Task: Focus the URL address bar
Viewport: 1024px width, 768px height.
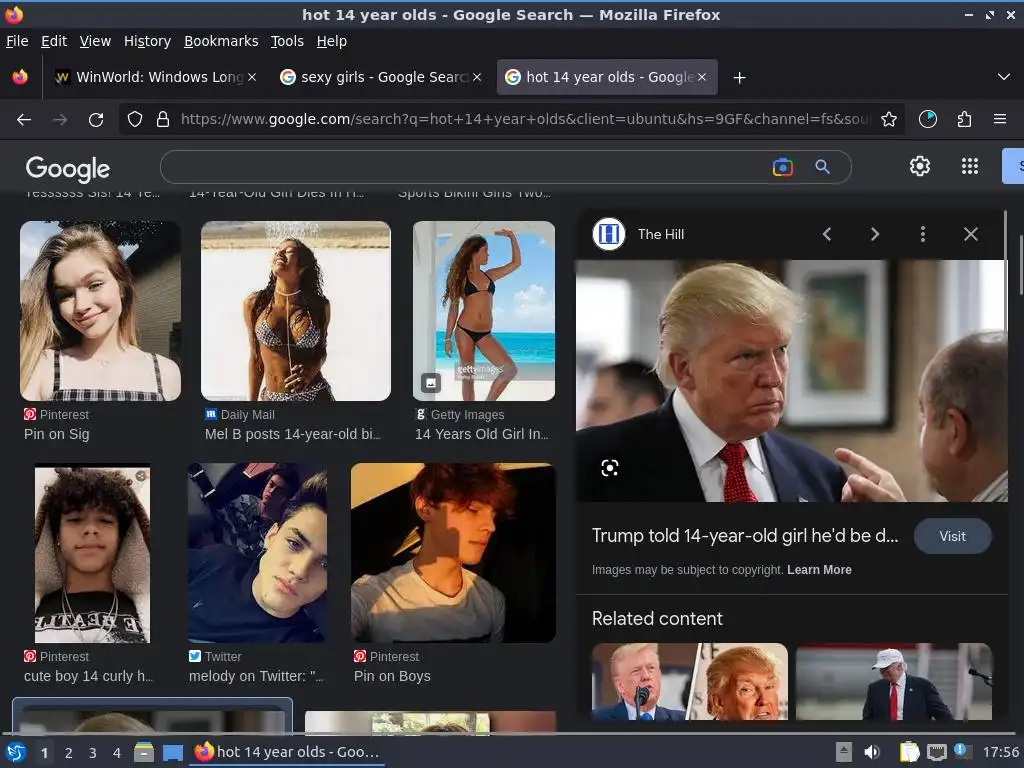Action: pyautogui.click(x=526, y=119)
